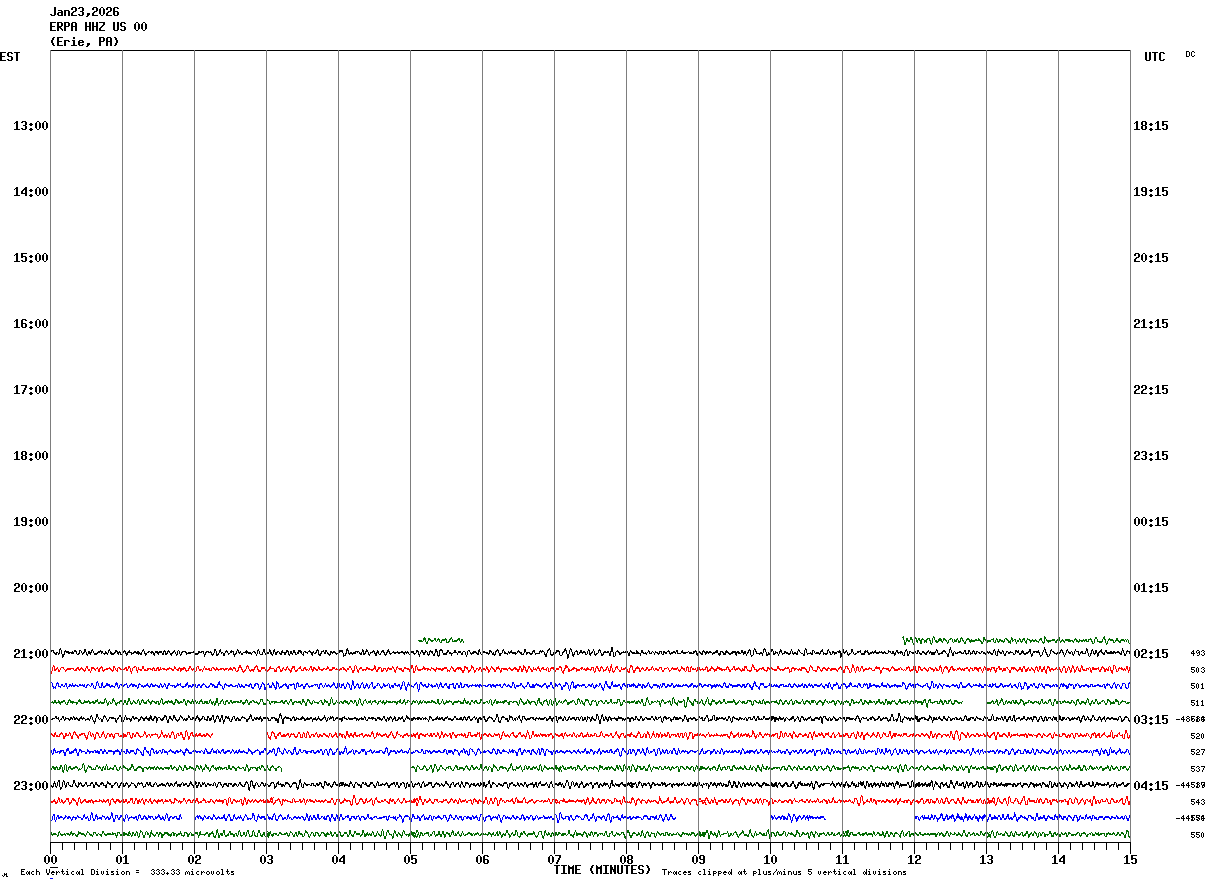Select the minute 15 label at axis end
This screenshot has height=886, width=1210.
coord(1129,859)
